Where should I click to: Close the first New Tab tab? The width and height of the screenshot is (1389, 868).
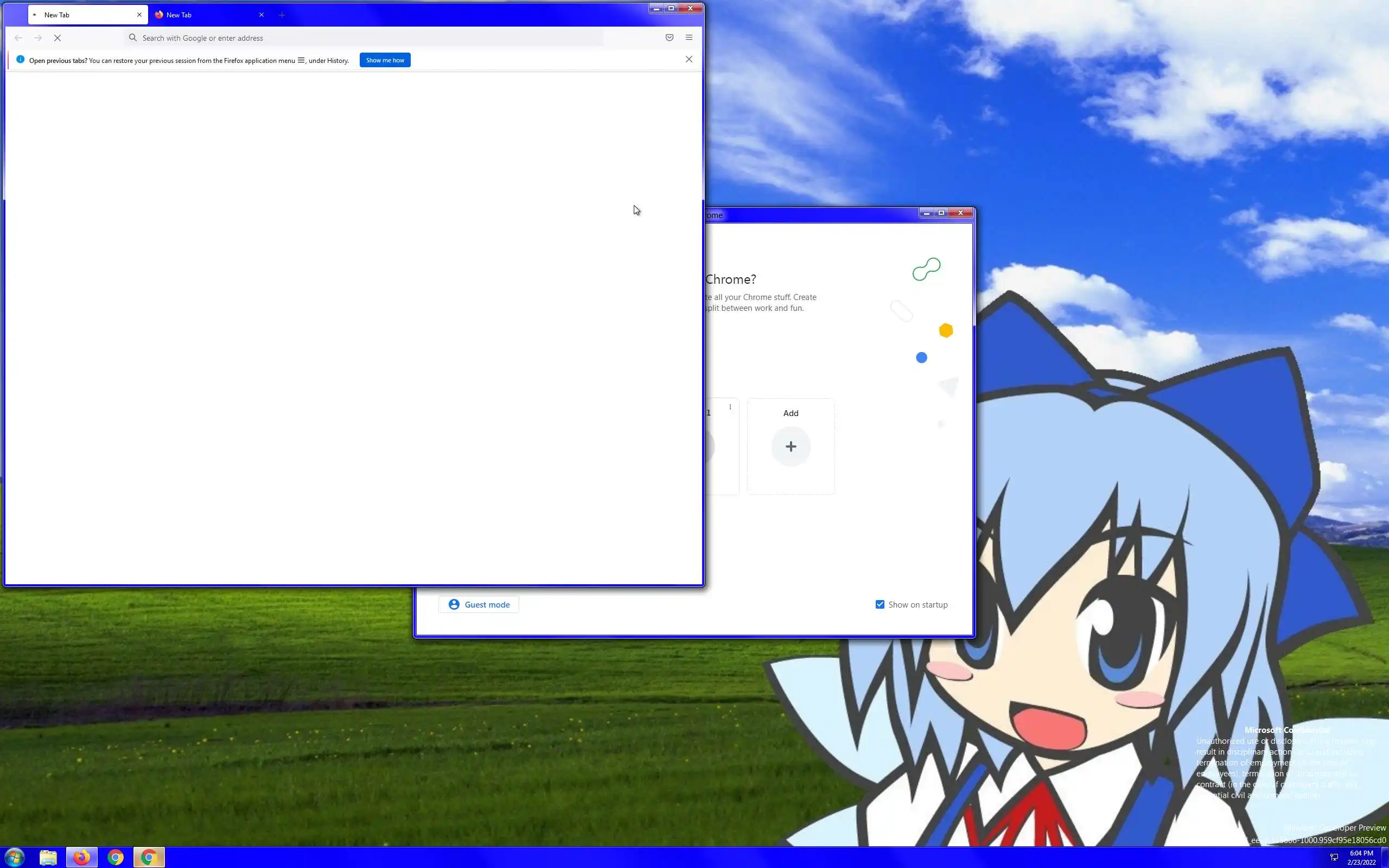point(139,15)
